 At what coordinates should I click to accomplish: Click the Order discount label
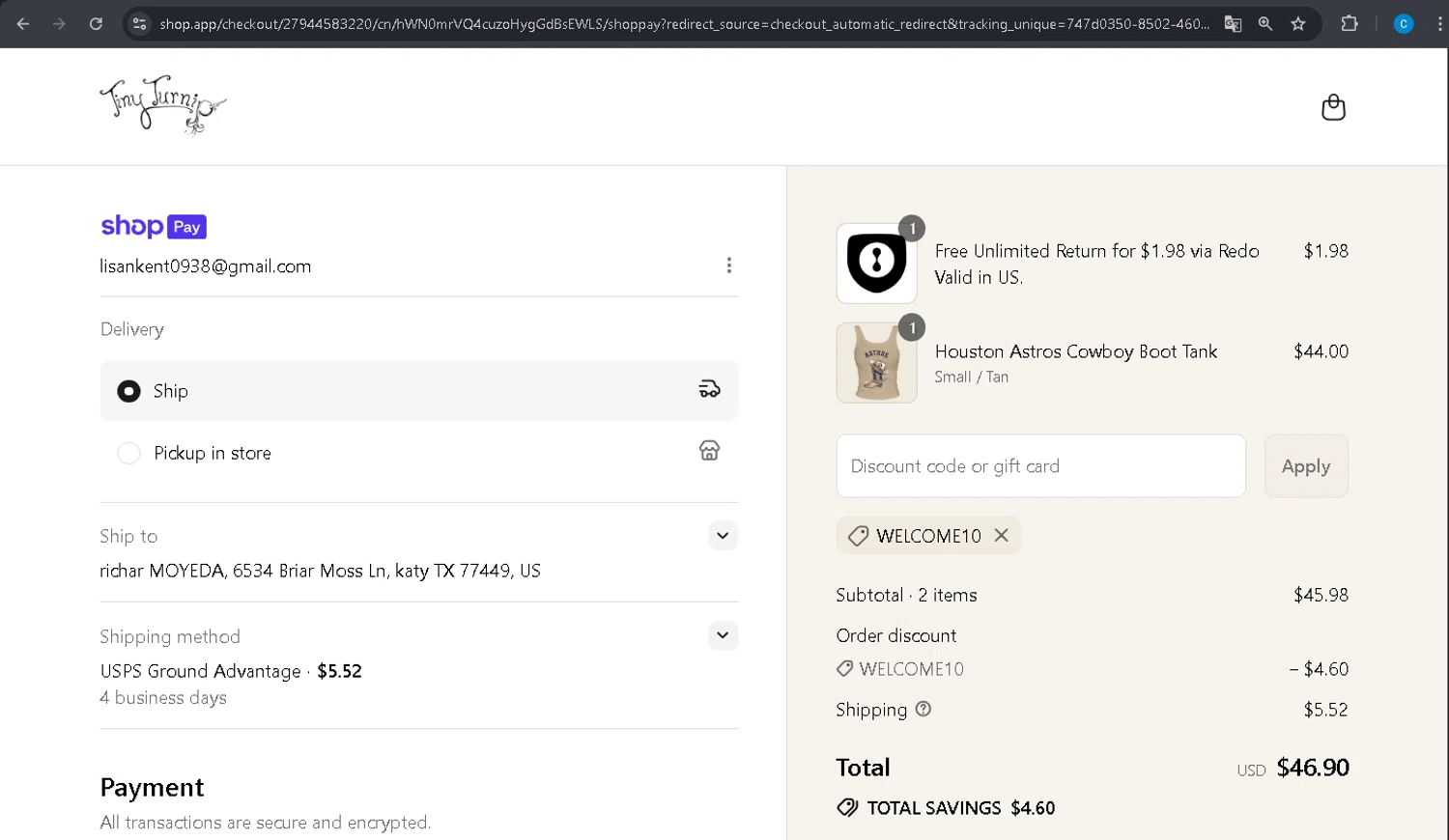[895, 635]
